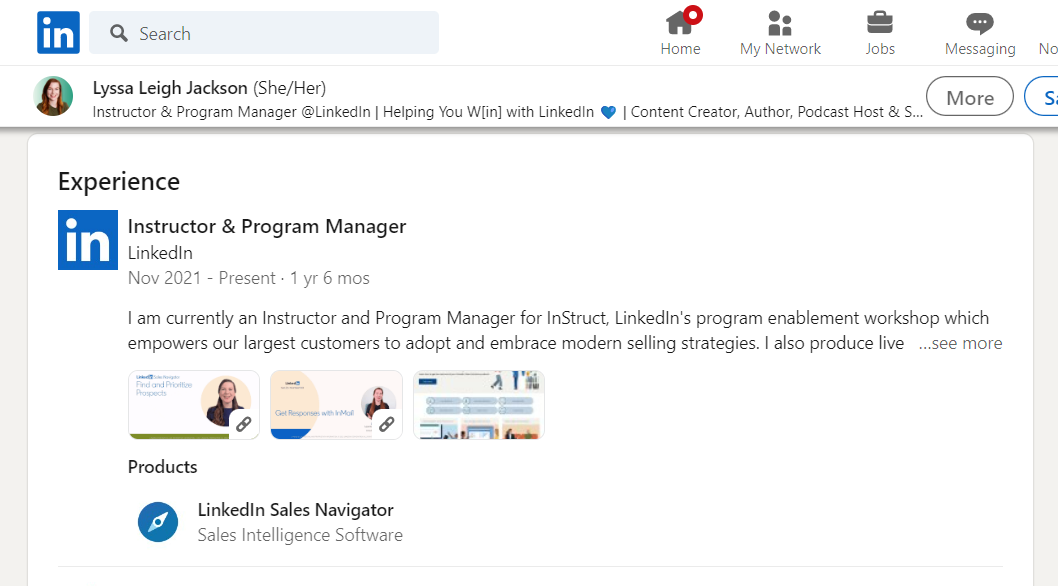Click the Lyssa Leigh Jackson name header
This screenshot has width=1058, height=586.
click(x=170, y=88)
